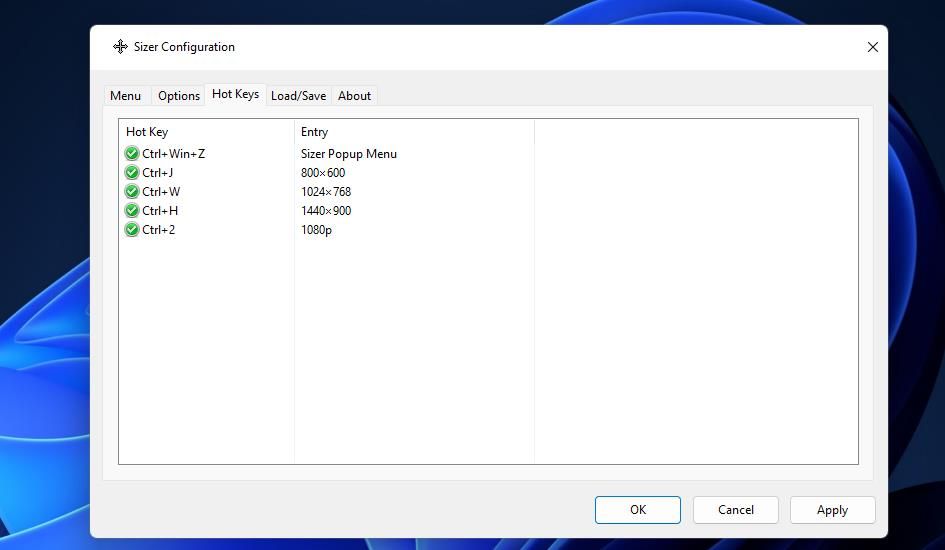This screenshot has width=945, height=550.
Task: Click green check icon beside Ctrl+2
Action: pyautogui.click(x=132, y=230)
